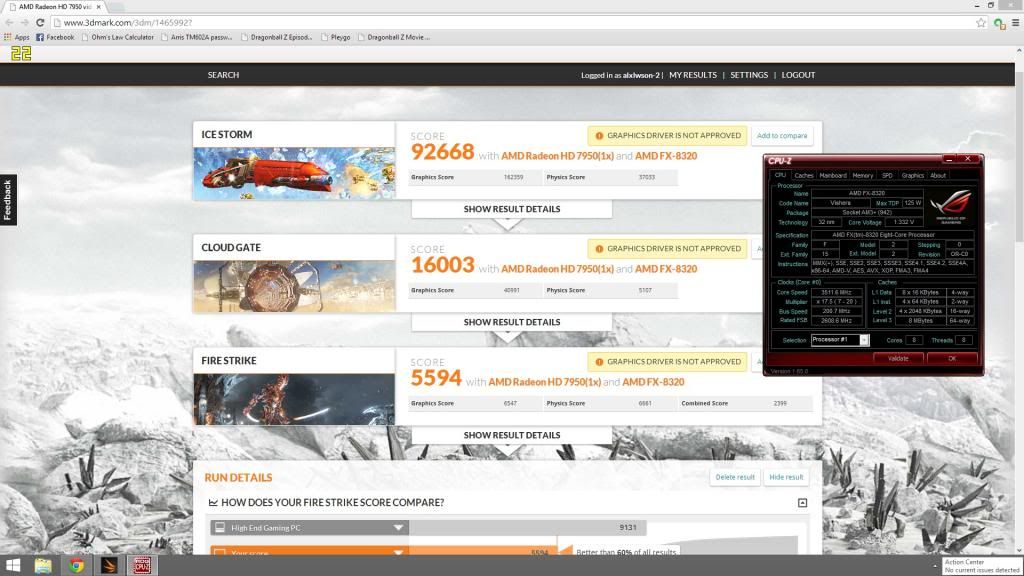The image size is (1024, 576).
Task: Click AMD Radeon HD 7950 link under Cloud Gate
Action: [x=557, y=269]
